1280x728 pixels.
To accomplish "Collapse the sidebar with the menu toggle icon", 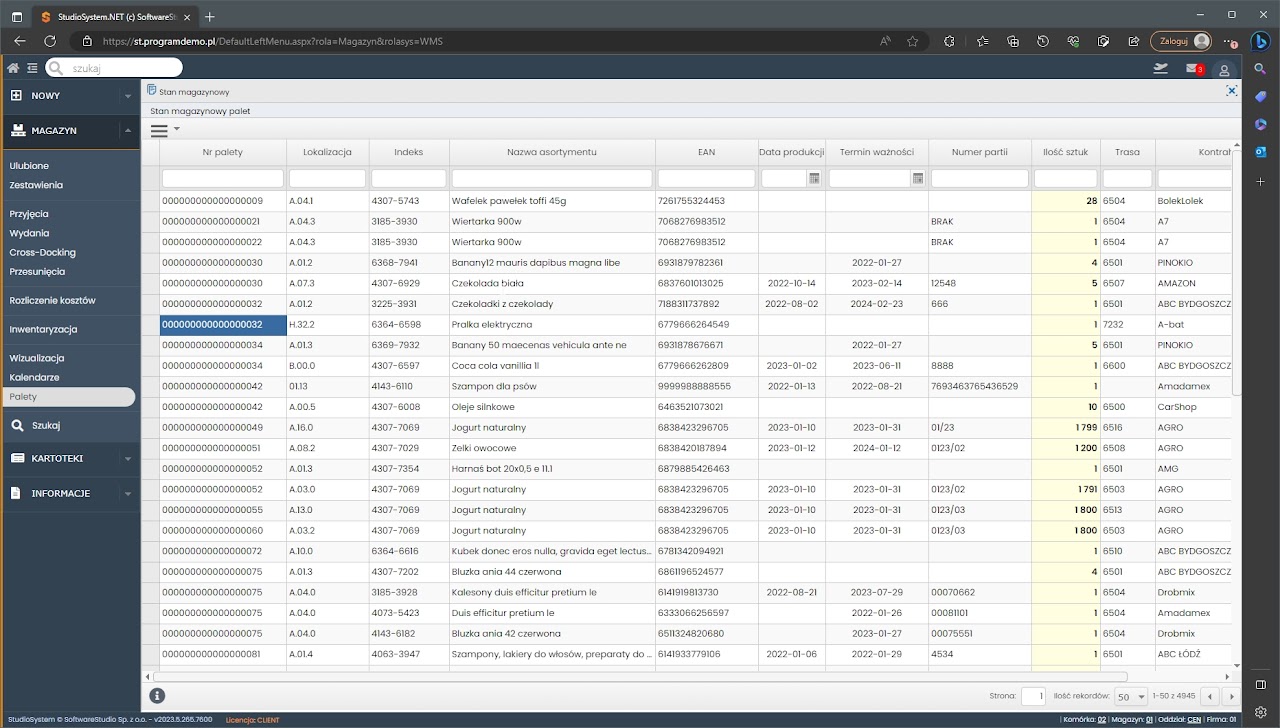I will click(x=33, y=68).
